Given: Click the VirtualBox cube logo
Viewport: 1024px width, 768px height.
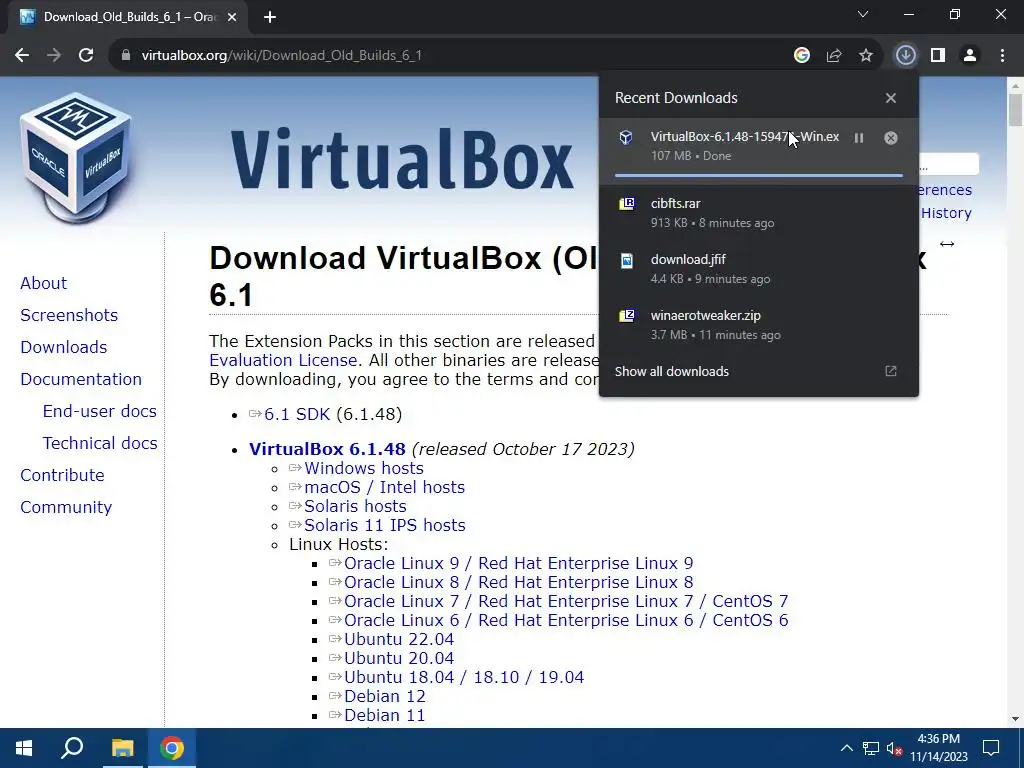Looking at the screenshot, I should coord(76,158).
